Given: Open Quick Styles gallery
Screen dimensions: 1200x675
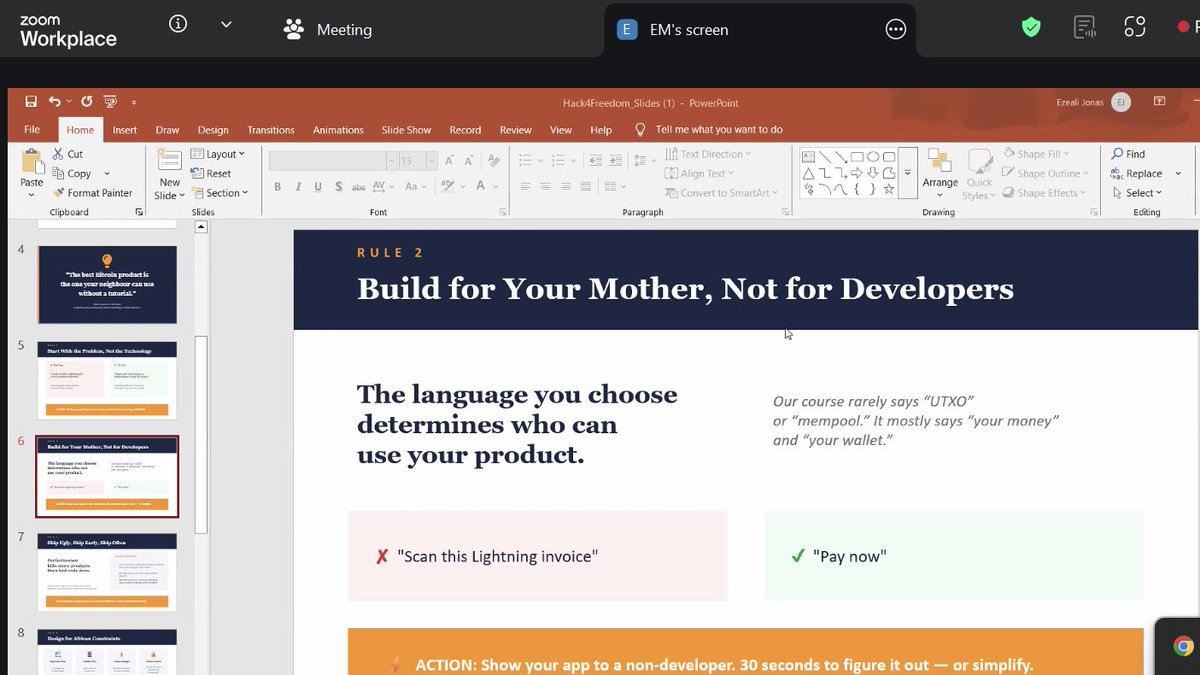Looking at the screenshot, I should [979, 175].
